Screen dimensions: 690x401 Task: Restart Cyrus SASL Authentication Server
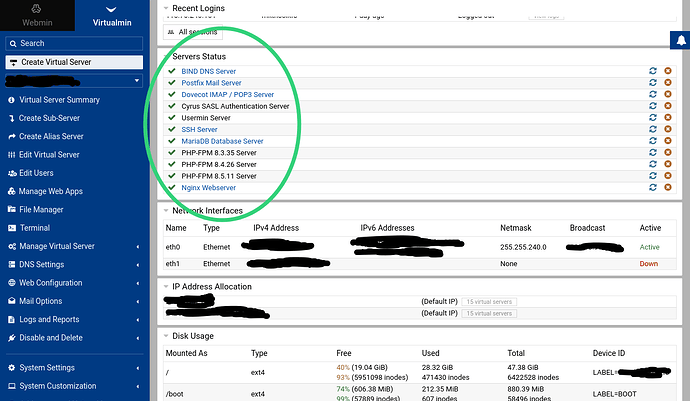pyautogui.click(x=653, y=106)
